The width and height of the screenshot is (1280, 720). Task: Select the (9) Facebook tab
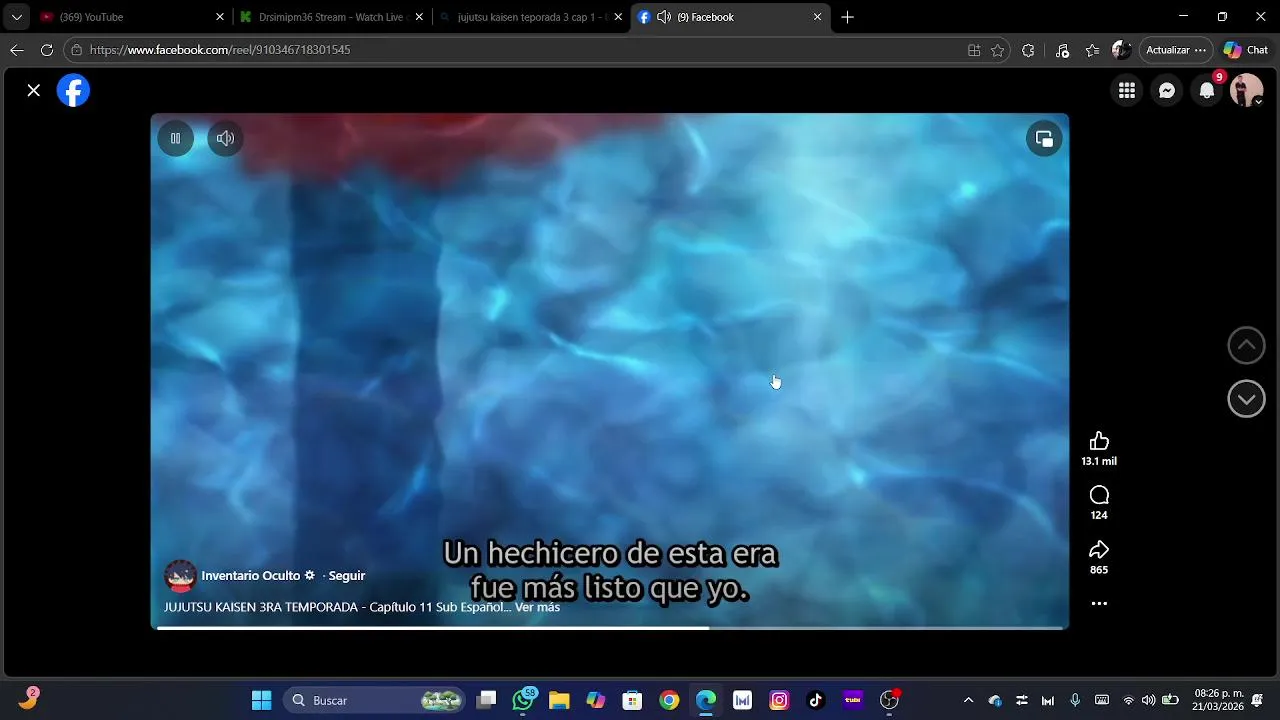[x=730, y=17]
